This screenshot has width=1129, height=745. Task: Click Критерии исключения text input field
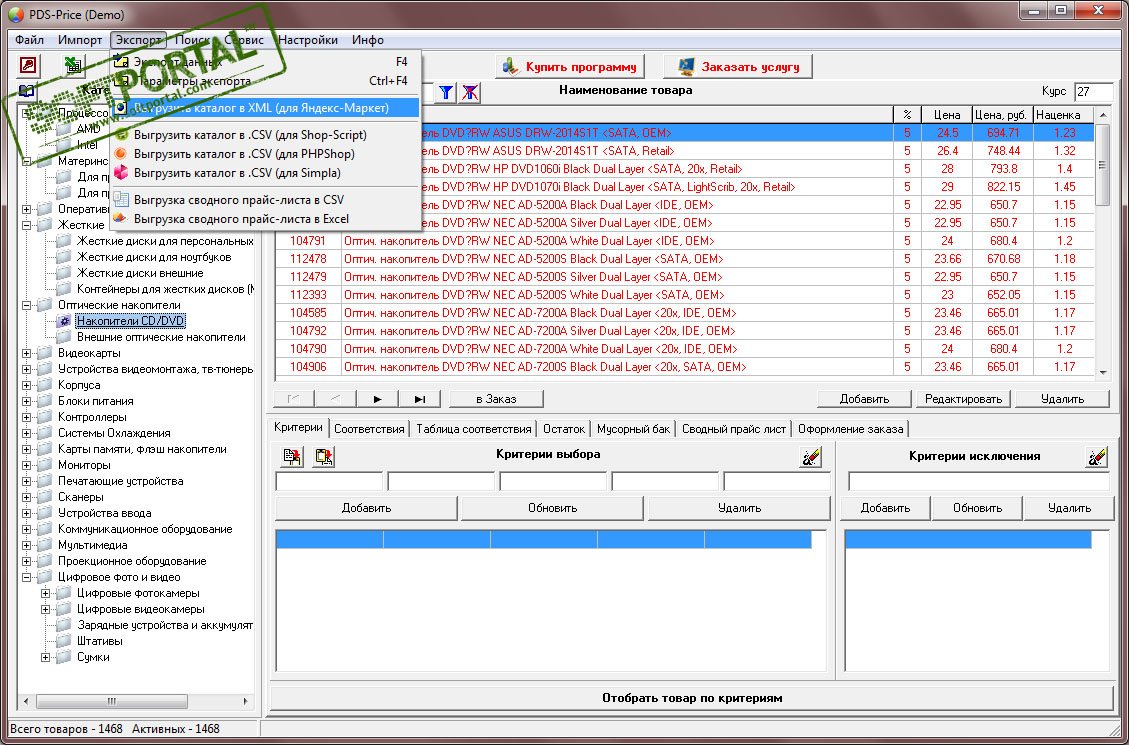979,482
